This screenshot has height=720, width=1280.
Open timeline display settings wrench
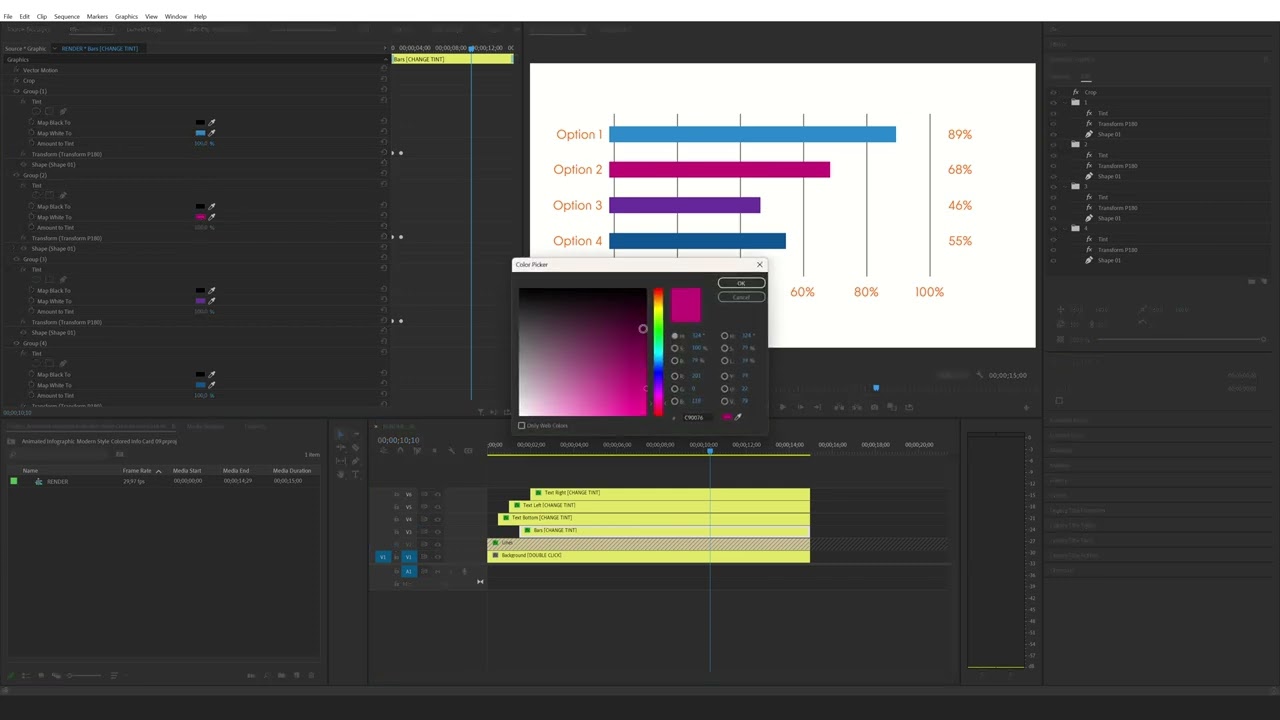coord(451,451)
